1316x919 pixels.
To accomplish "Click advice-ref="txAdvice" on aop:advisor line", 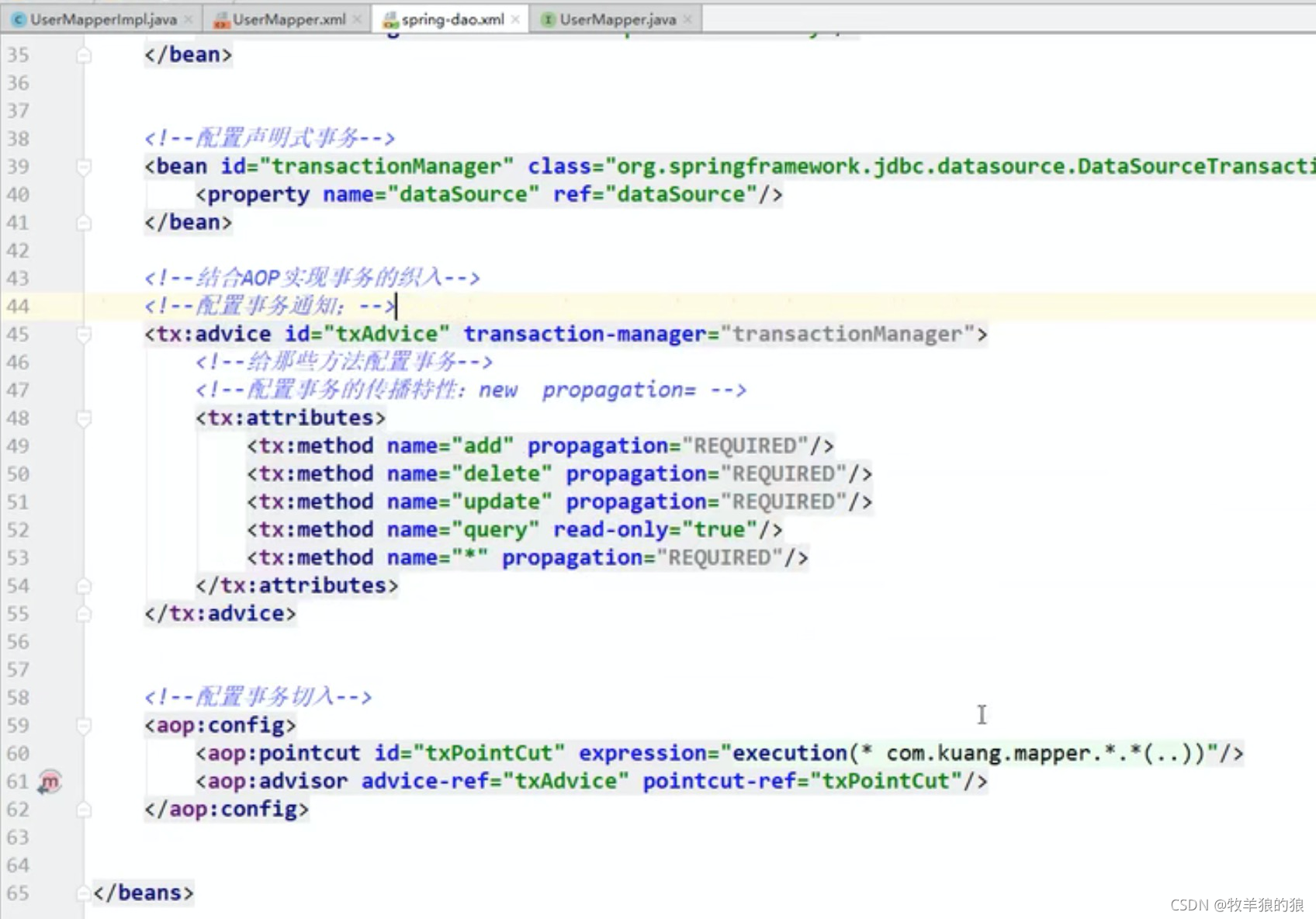I will [x=495, y=782].
